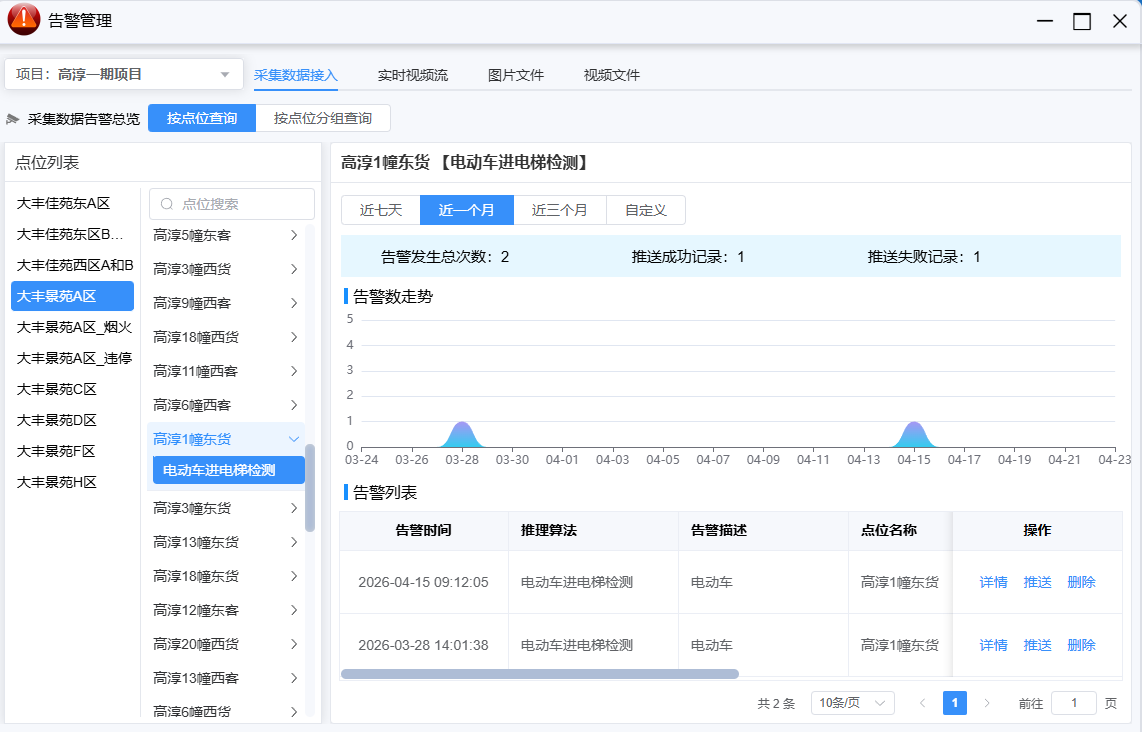Click the point list vertical scrollbar

pos(310,488)
